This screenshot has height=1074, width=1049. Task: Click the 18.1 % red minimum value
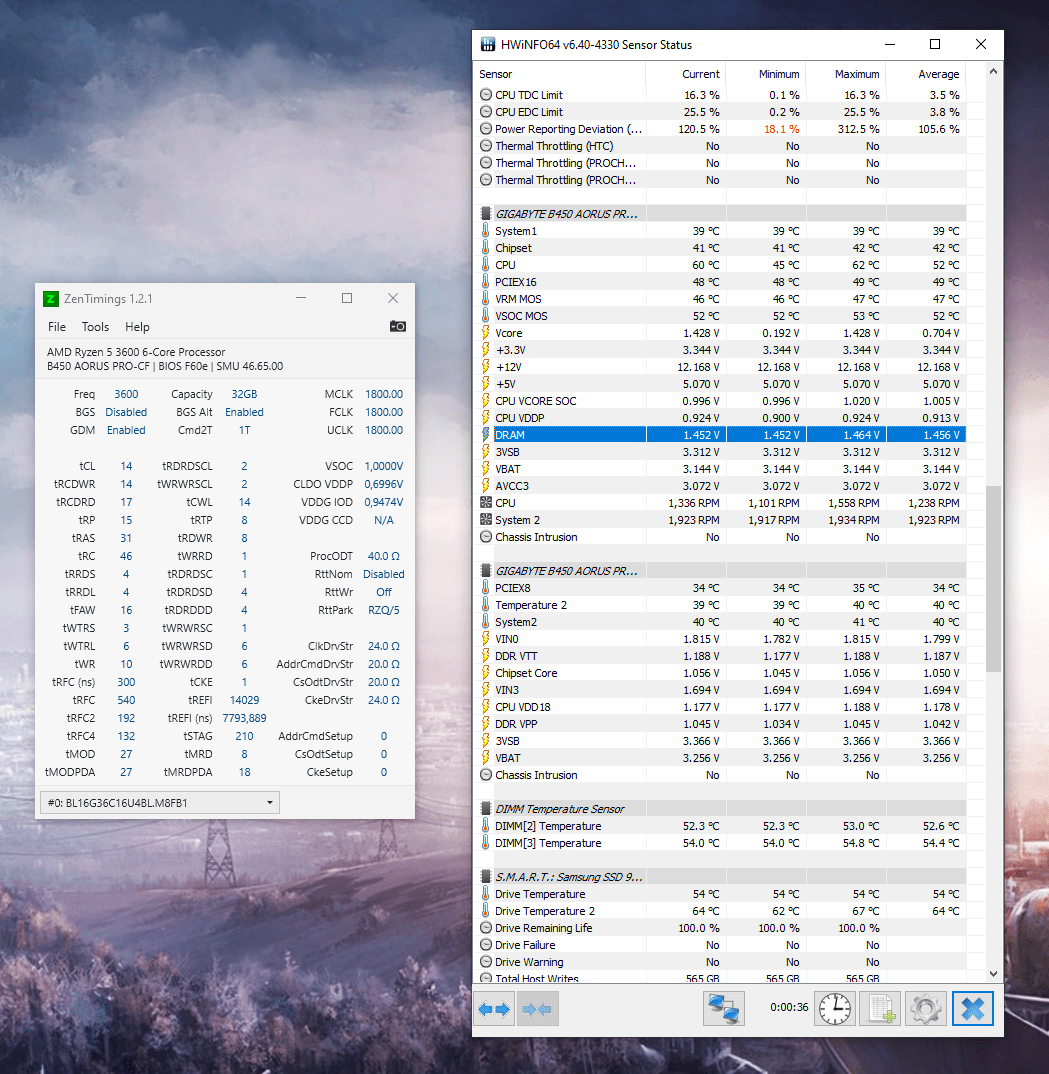pyautogui.click(x=781, y=129)
